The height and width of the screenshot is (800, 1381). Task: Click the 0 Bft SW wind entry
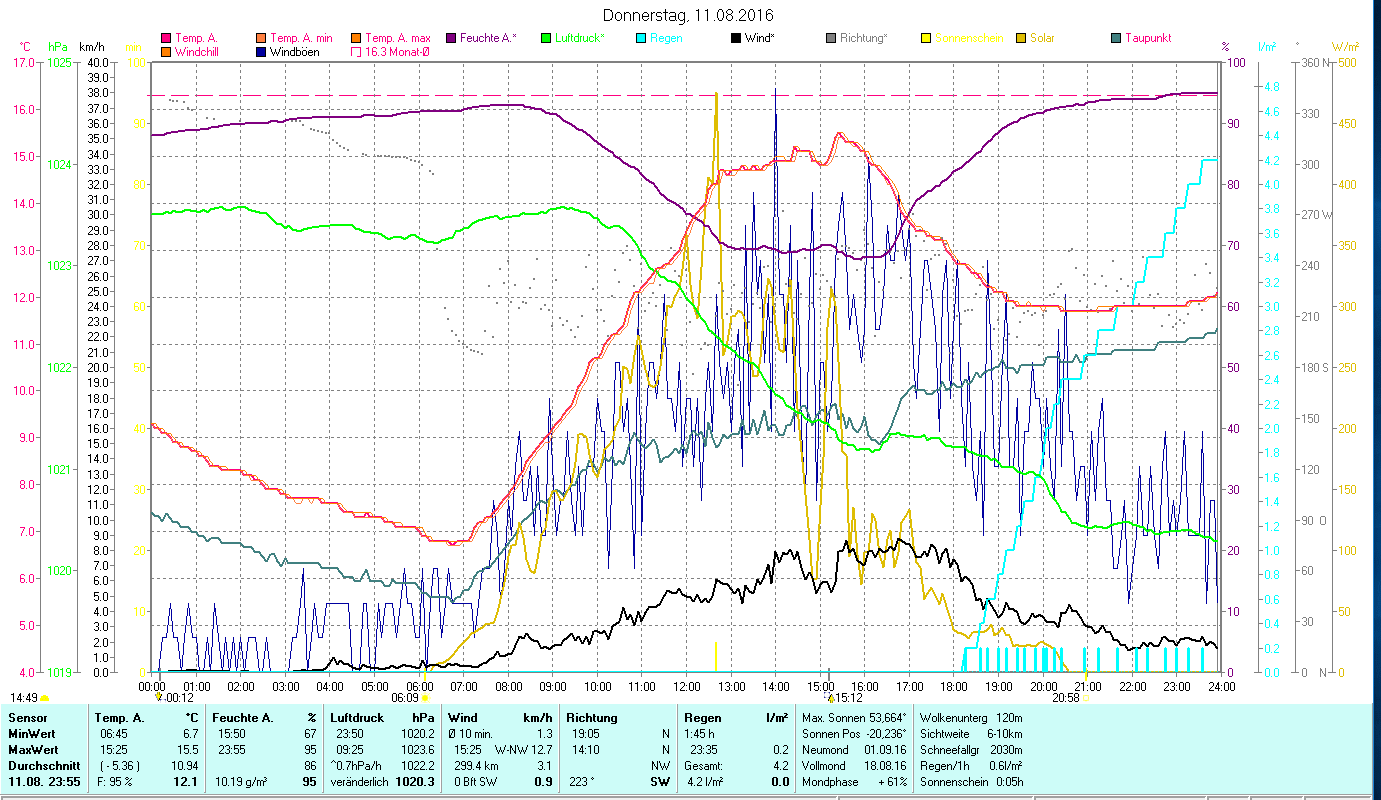pos(477,781)
